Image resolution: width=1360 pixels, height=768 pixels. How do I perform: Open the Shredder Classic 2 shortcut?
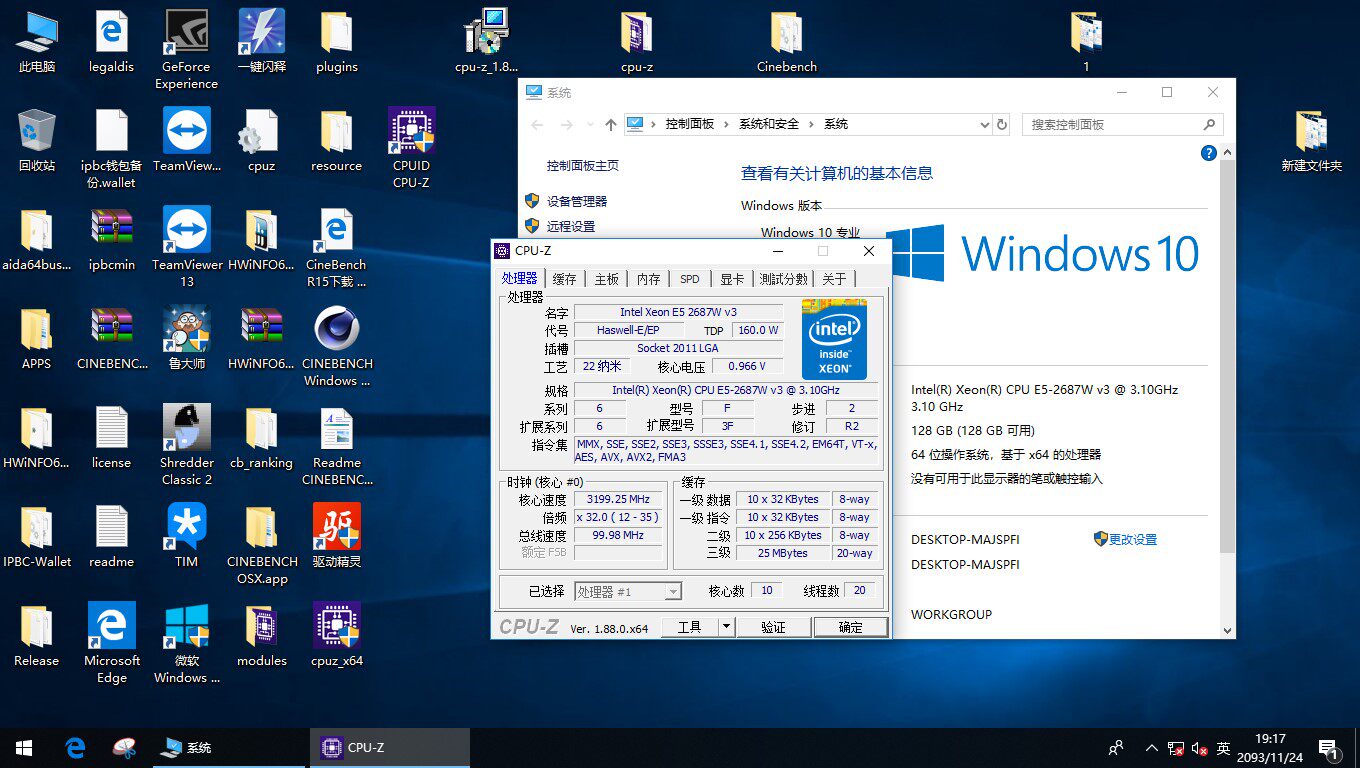(187, 446)
